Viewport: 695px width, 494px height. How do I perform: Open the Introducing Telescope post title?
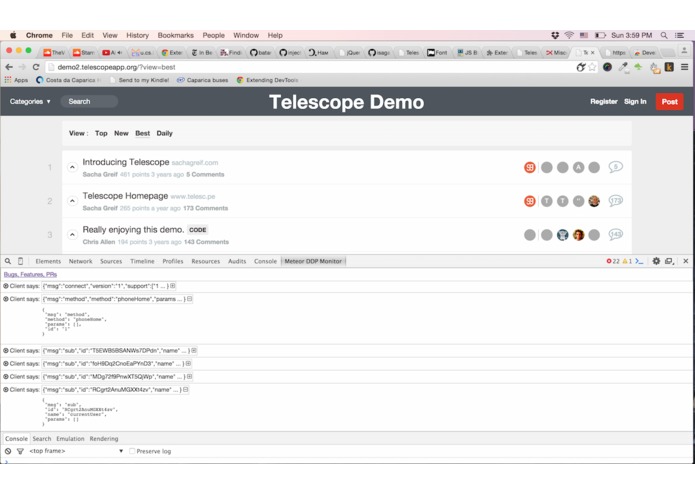point(126,162)
